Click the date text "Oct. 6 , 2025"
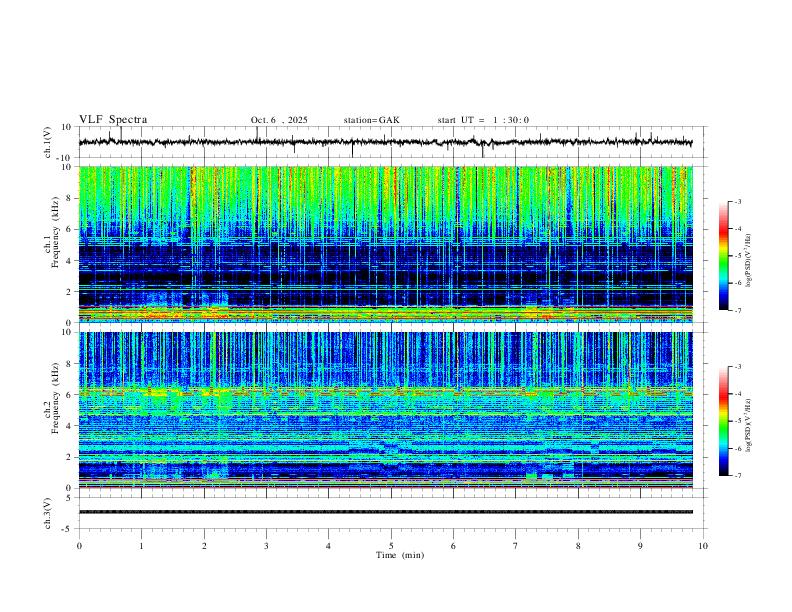 279,120
